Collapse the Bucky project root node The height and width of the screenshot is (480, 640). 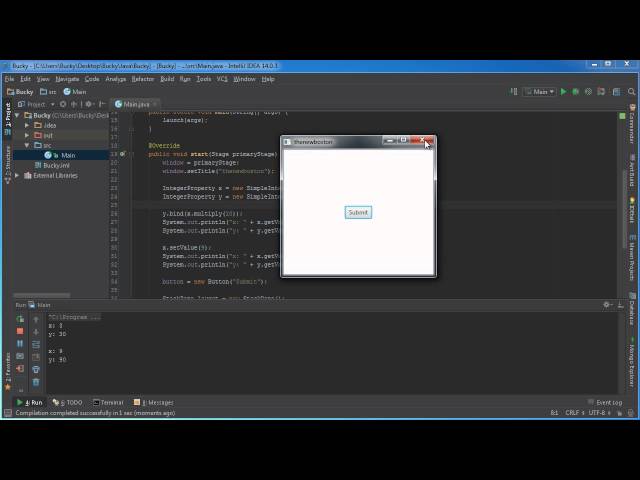pyautogui.click(x=17, y=116)
